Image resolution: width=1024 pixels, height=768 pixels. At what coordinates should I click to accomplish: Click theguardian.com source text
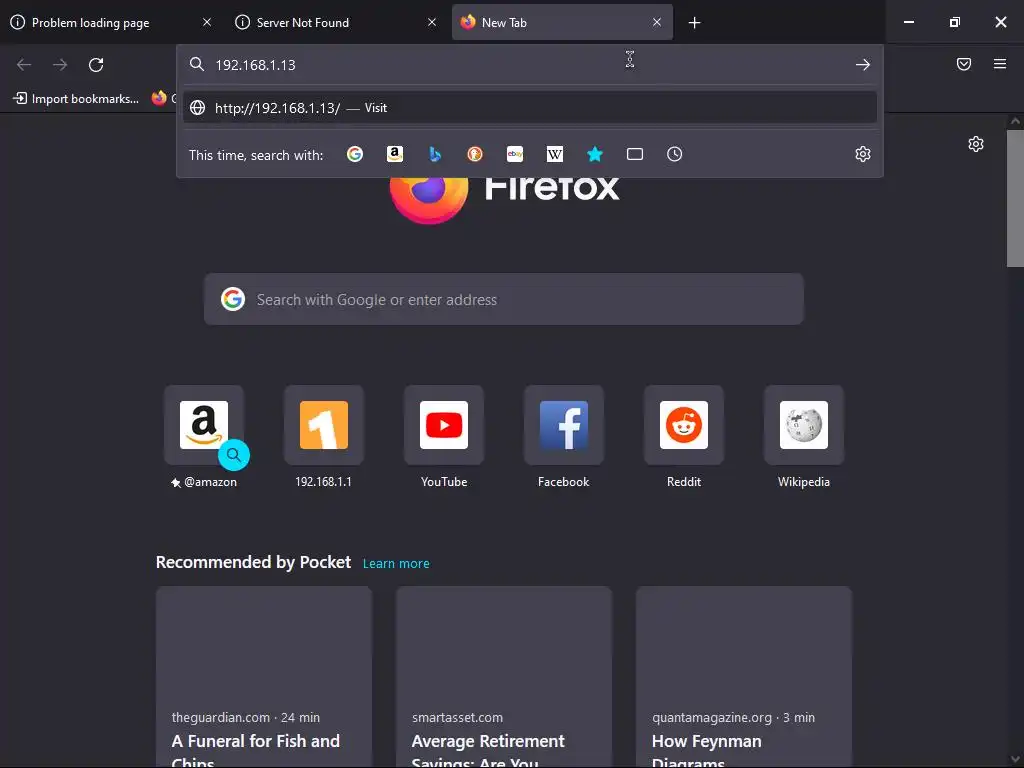click(x=221, y=717)
